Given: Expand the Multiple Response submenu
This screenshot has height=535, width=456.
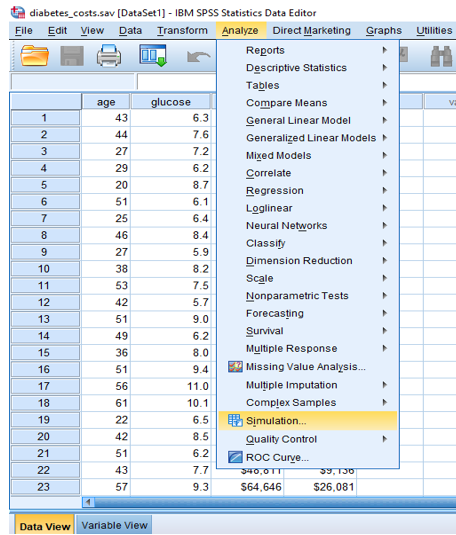Looking at the screenshot, I should [x=308, y=348].
